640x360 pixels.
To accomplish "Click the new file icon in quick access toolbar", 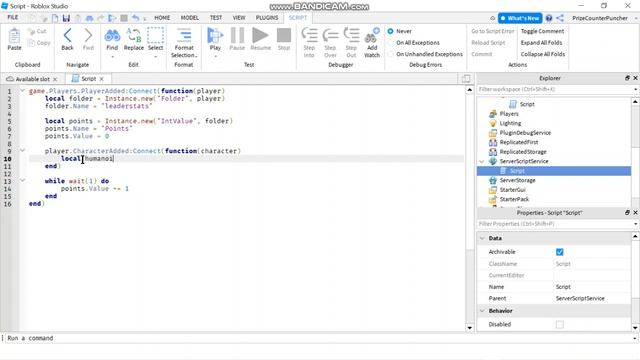I will click(x=55, y=18).
